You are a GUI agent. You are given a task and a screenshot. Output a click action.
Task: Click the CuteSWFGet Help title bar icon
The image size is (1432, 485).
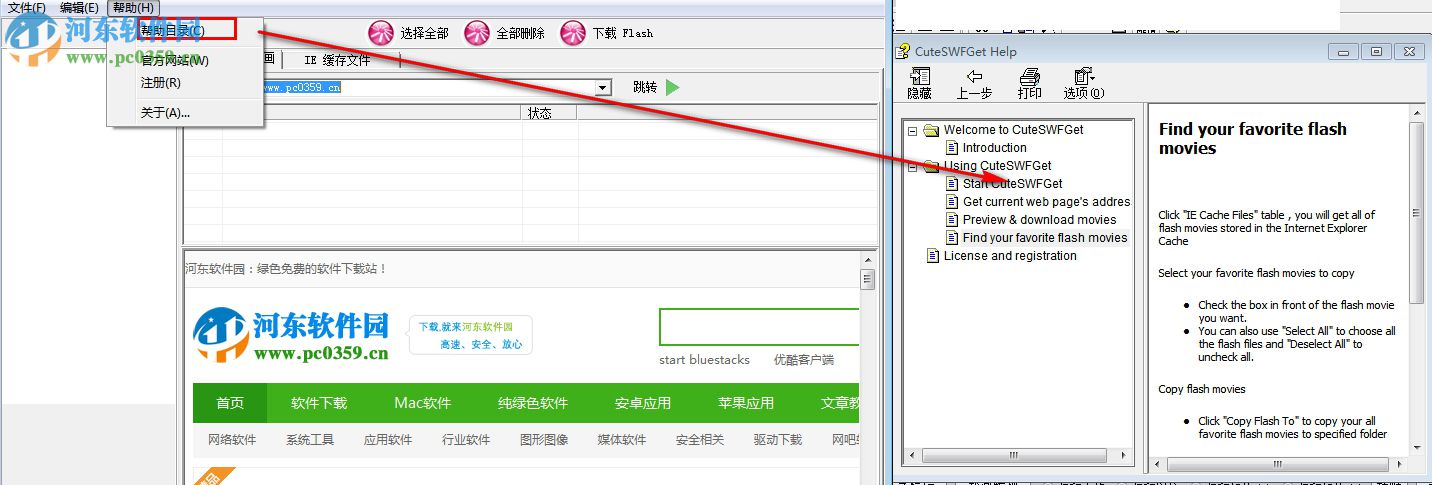click(903, 52)
